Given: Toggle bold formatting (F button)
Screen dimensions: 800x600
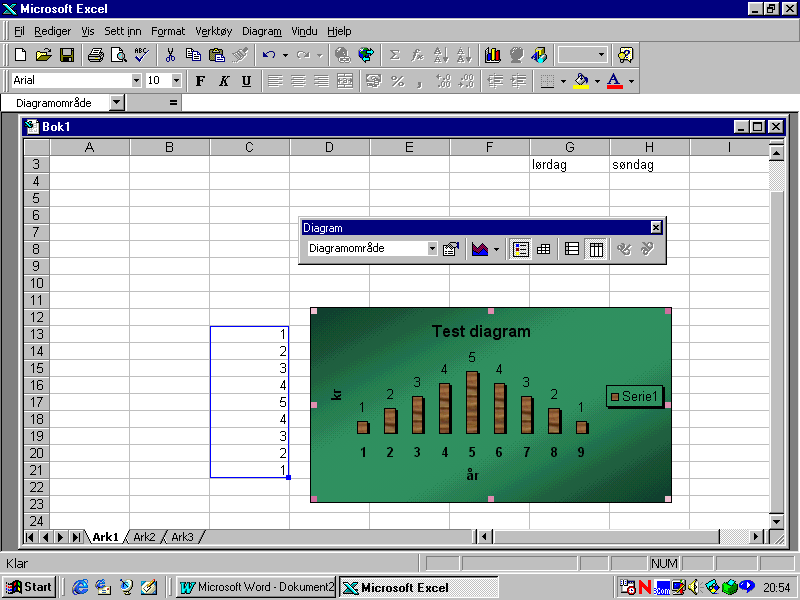Looking at the screenshot, I should pos(200,81).
